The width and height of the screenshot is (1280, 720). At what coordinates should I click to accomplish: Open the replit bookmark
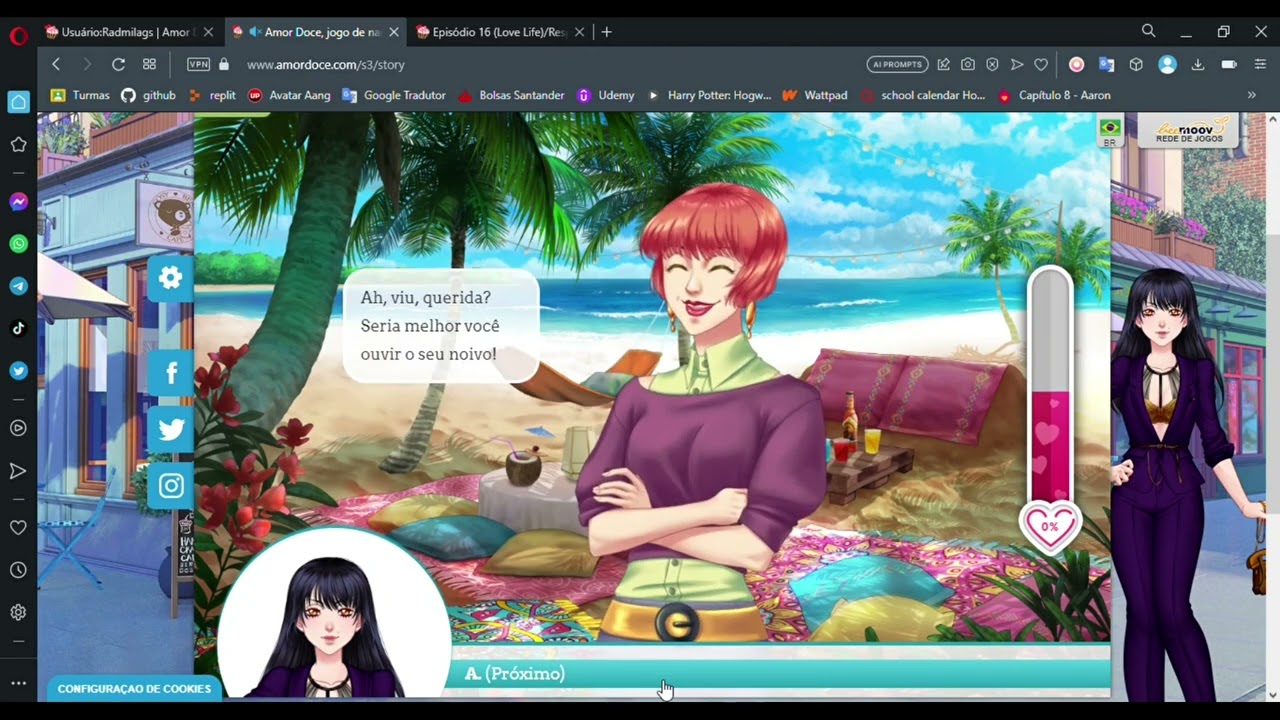(211, 95)
